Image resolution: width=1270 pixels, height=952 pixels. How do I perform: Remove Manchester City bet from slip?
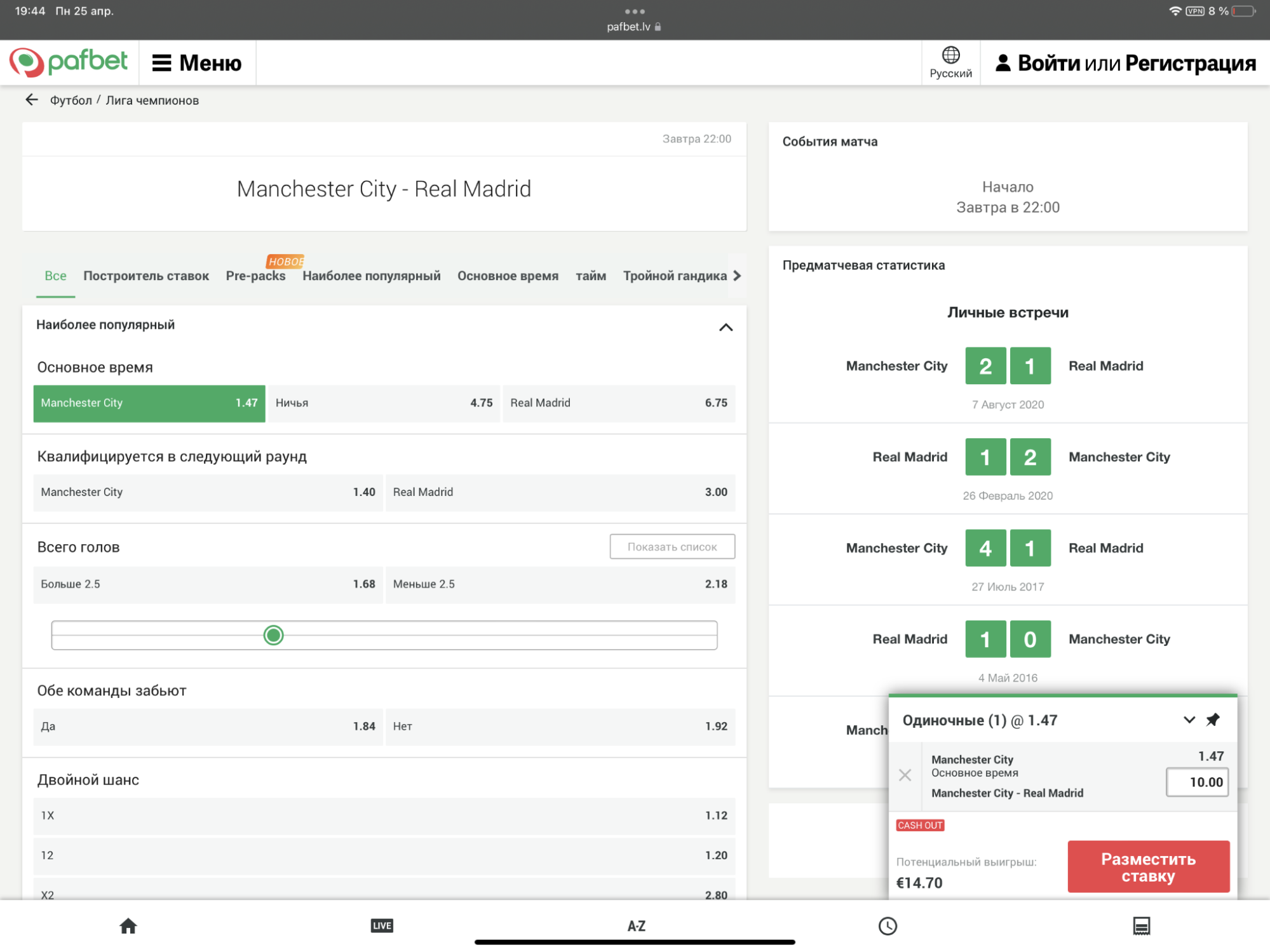coord(905,775)
